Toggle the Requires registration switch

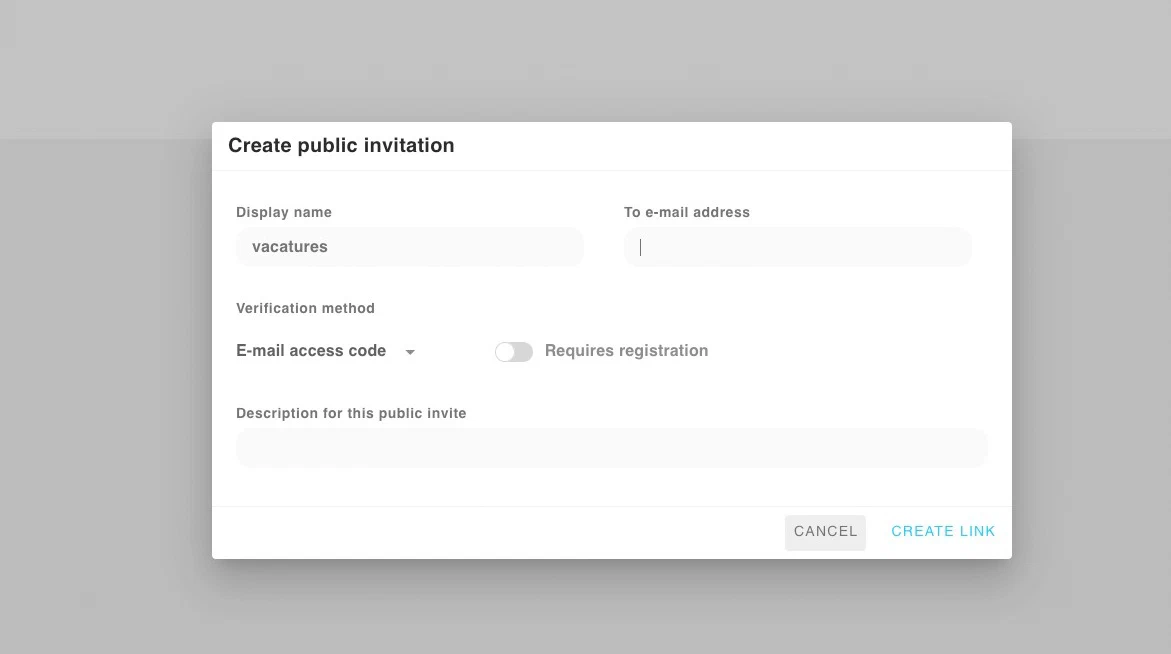(514, 352)
